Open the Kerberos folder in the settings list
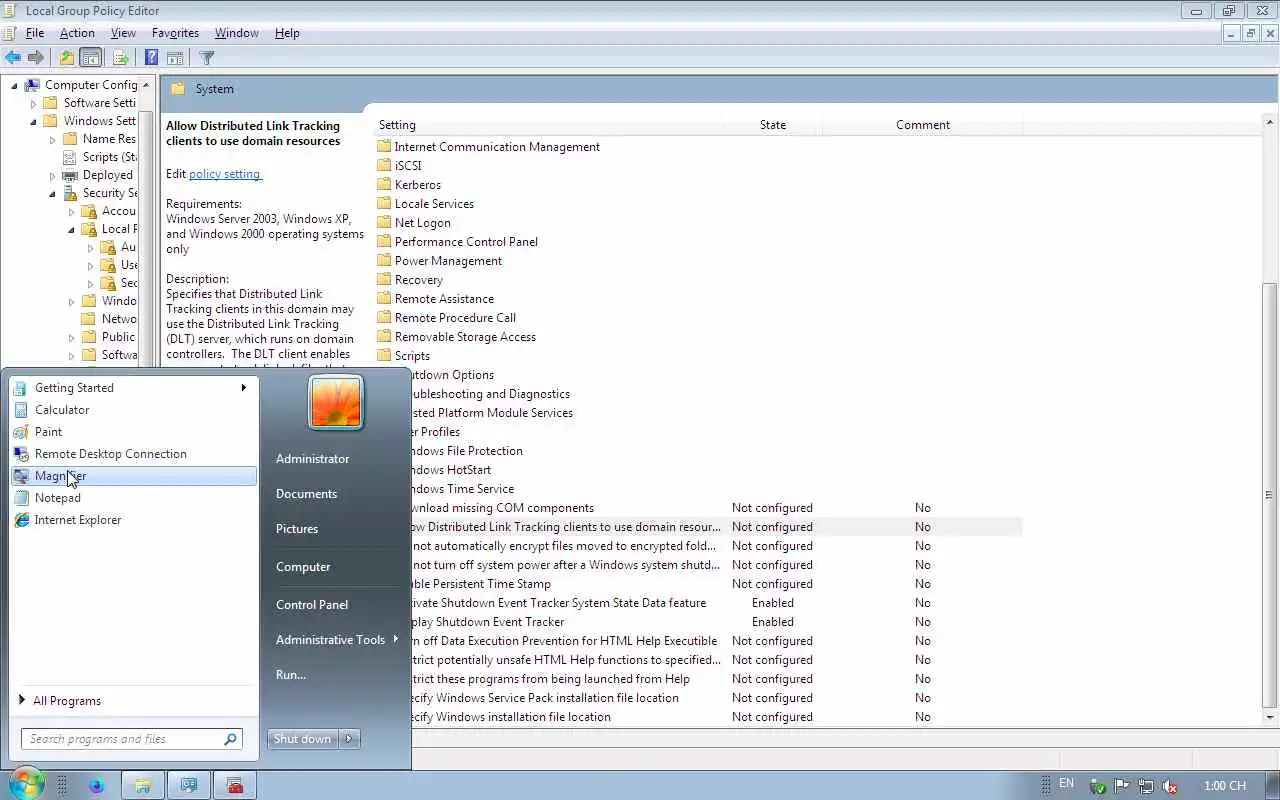 (408, 185)
